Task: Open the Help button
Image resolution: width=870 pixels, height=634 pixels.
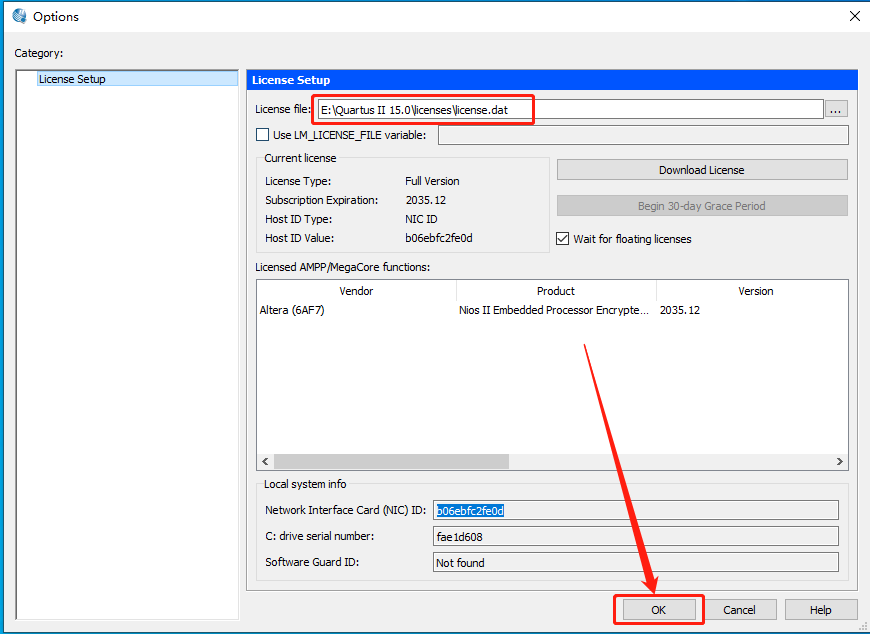Action: (x=821, y=610)
